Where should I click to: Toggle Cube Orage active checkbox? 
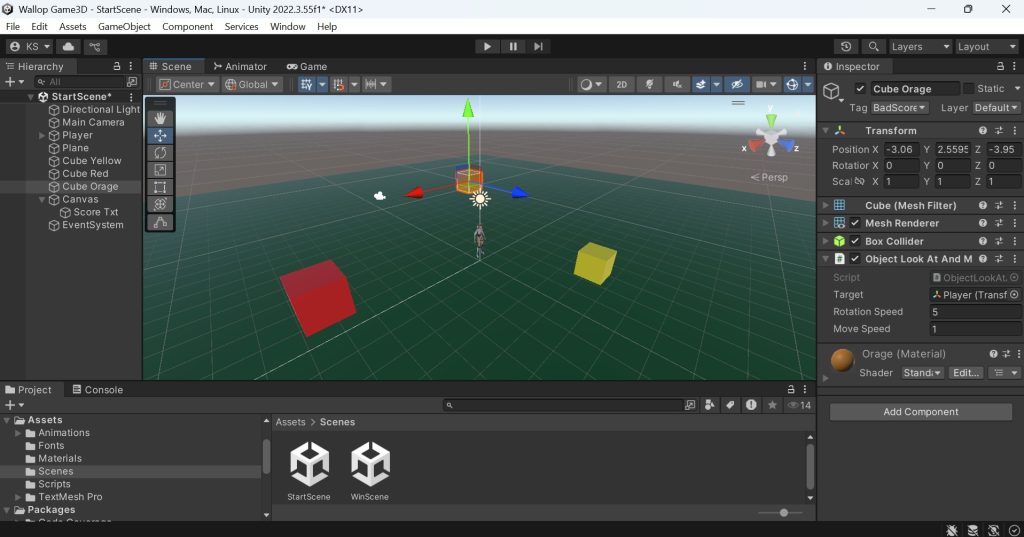point(860,89)
